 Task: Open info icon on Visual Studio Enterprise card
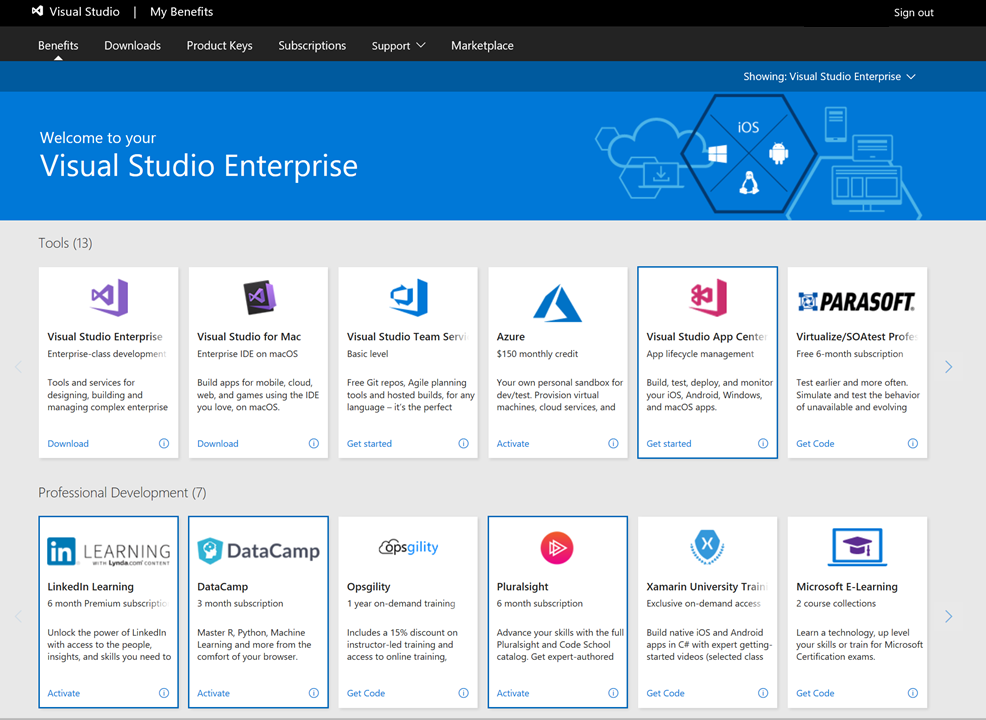(x=164, y=443)
